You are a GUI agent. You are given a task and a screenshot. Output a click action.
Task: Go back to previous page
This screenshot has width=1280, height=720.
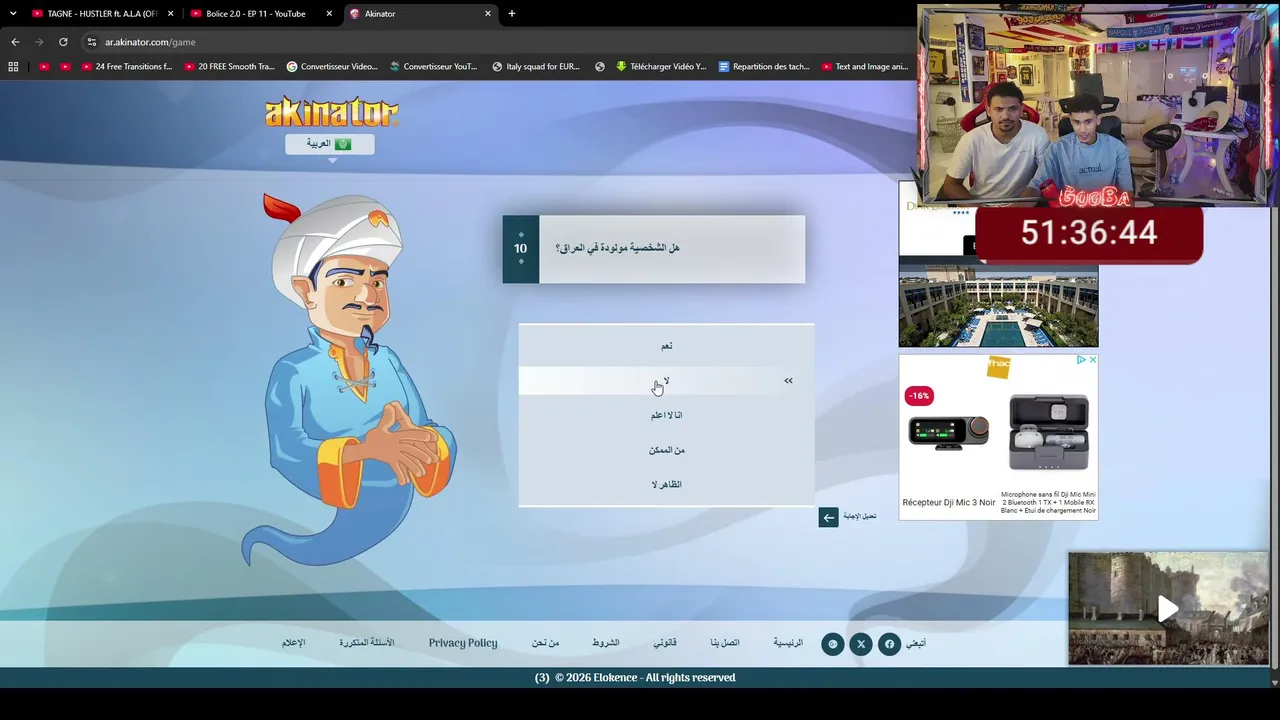tap(15, 42)
